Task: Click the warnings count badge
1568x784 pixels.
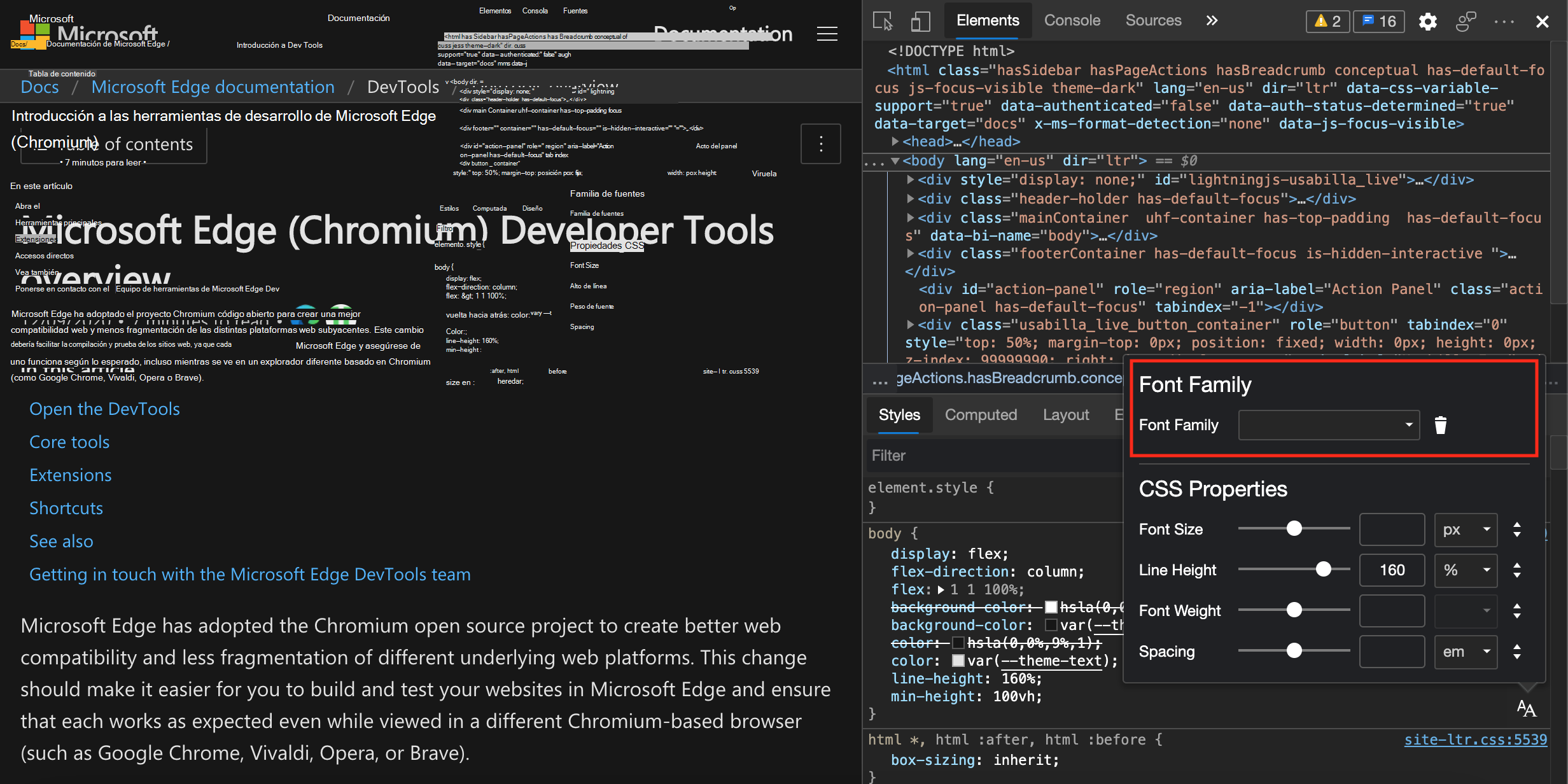Action: tap(1327, 21)
